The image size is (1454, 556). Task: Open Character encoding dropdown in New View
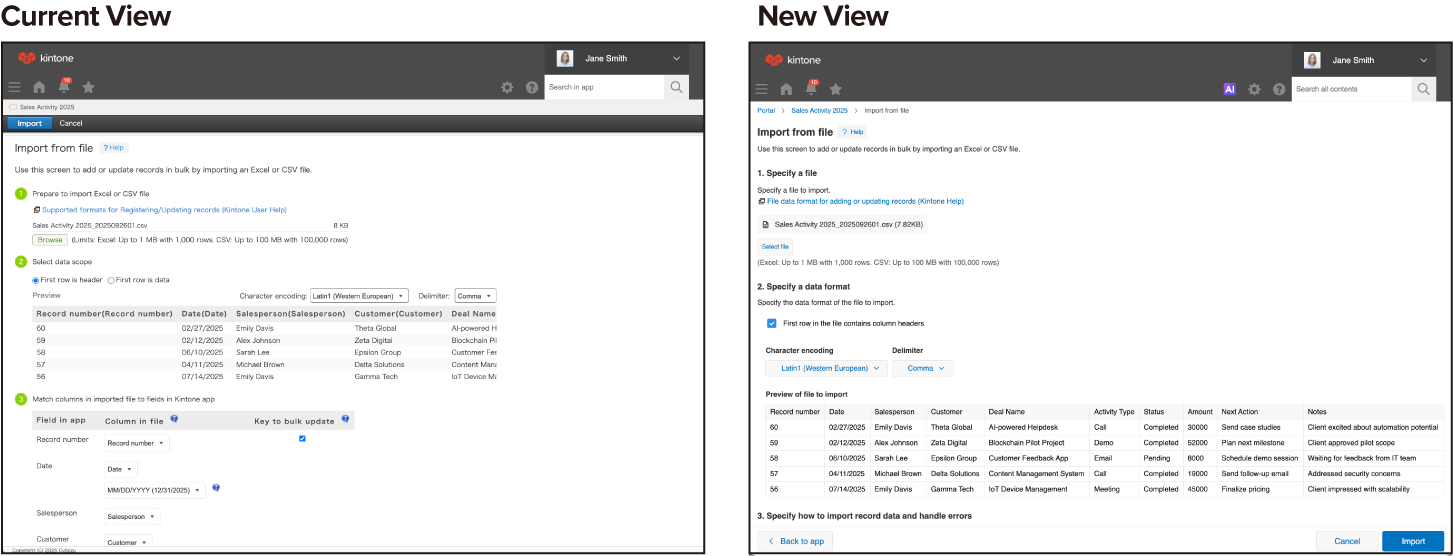point(826,368)
